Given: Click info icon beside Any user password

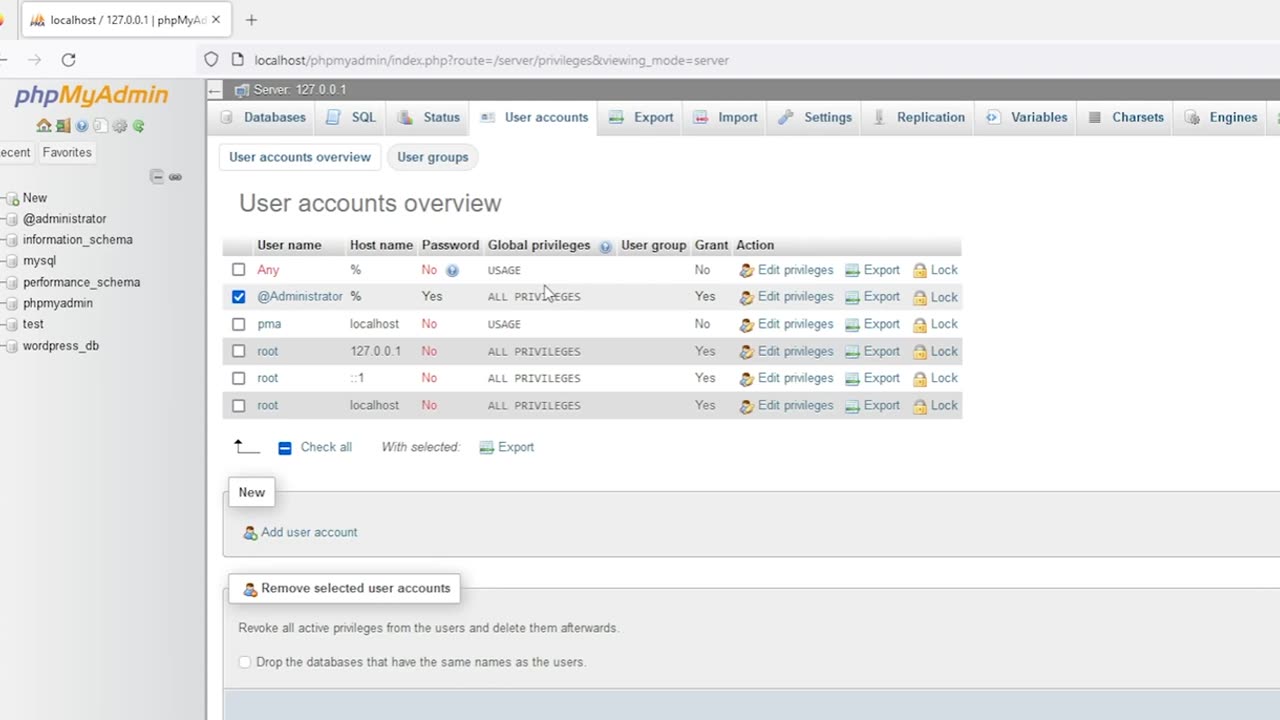Looking at the screenshot, I should click(x=452, y=270).
